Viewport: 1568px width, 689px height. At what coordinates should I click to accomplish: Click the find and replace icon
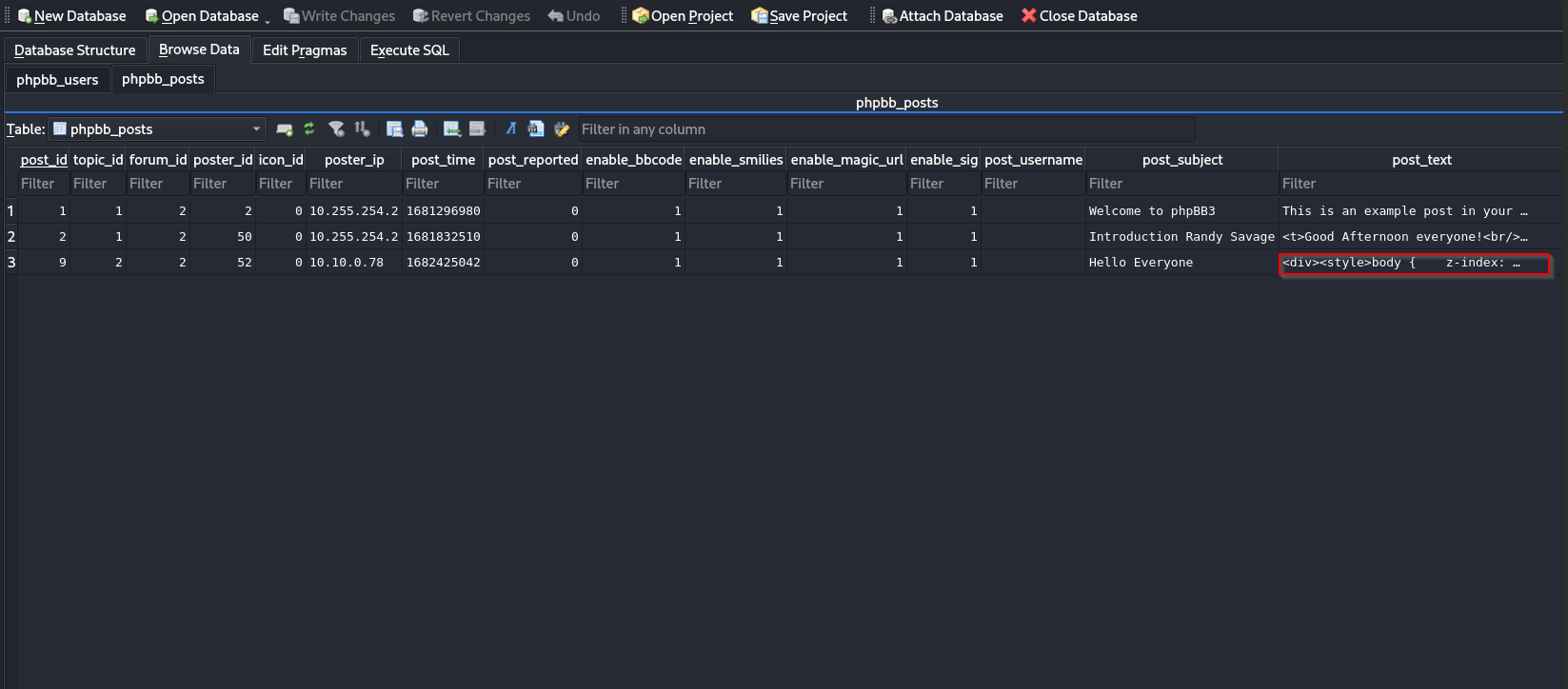(562, 129)
